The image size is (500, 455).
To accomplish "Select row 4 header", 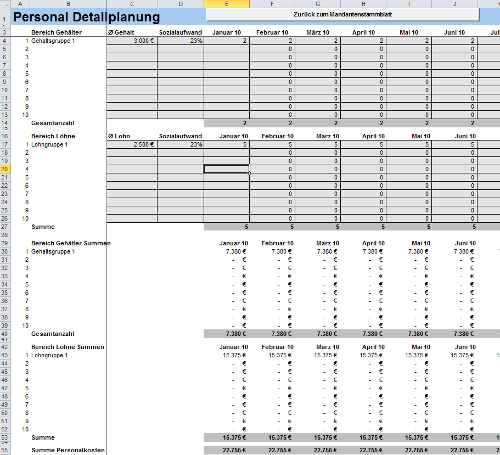I will coord(5,41).
